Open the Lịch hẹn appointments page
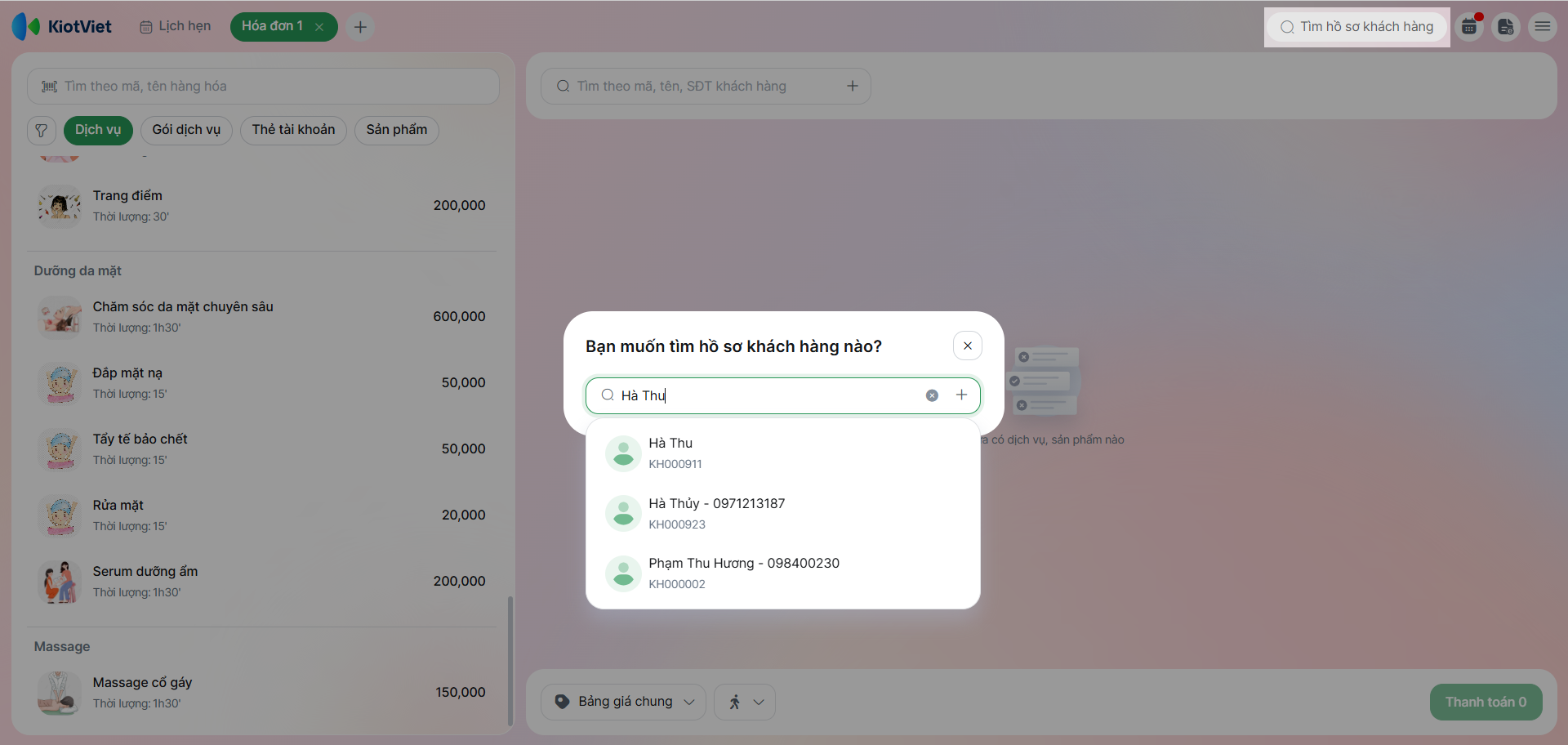This screenshot has height=745, width=1568. coord(176,26)
